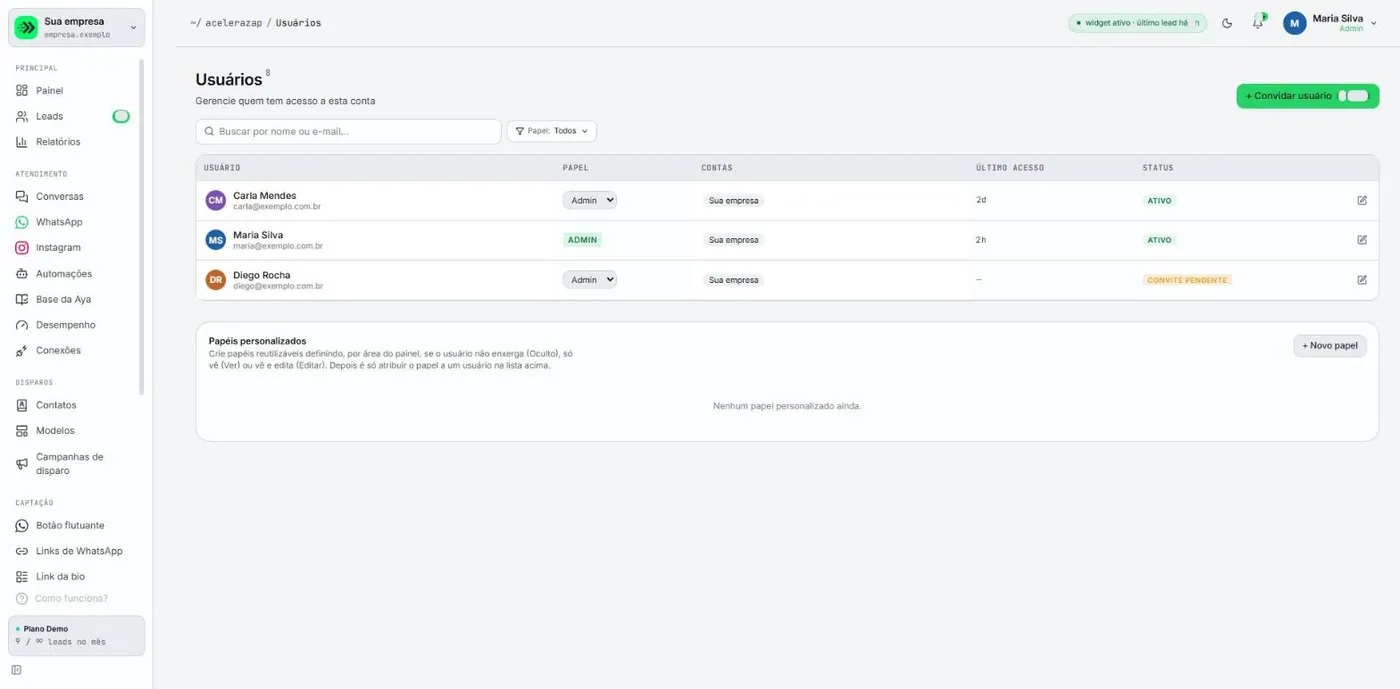1400x689 pixels.
Task: Focus the Buscar por nome ou e-mail field
Action: coord(348,131)
